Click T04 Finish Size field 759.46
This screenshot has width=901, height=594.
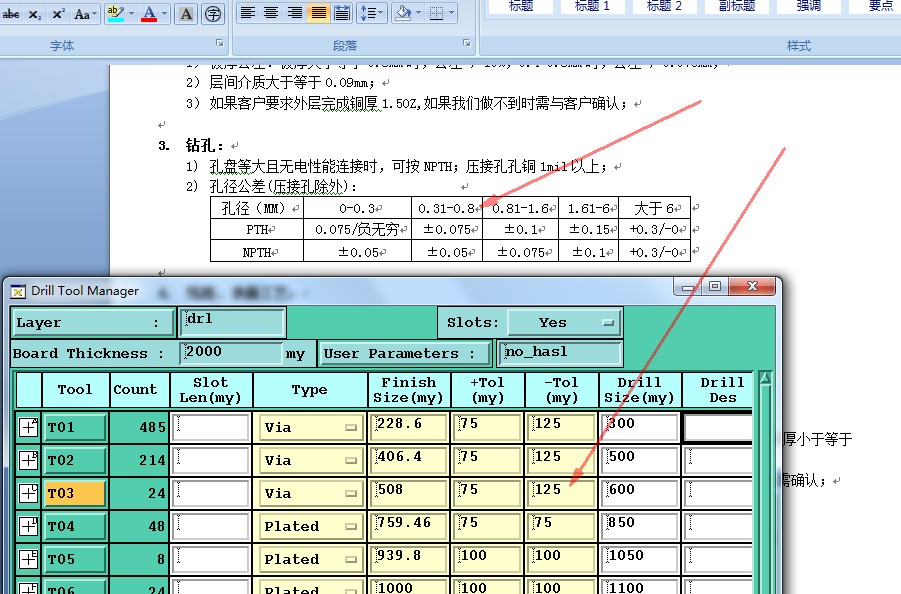[x=409, y=526]
